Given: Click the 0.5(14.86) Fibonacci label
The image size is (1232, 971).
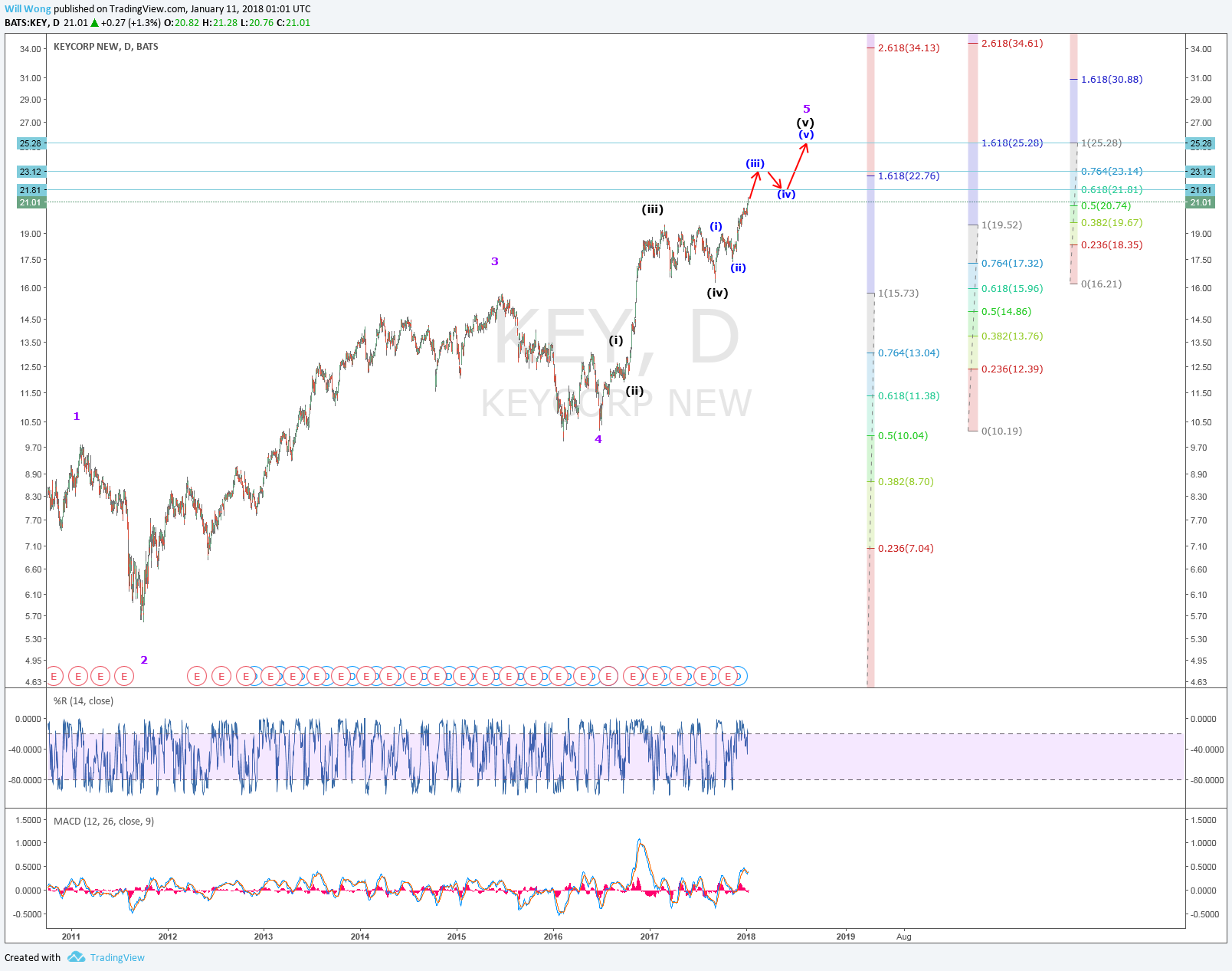Looking at the screenshot, I should click(x=1006, y=312).
